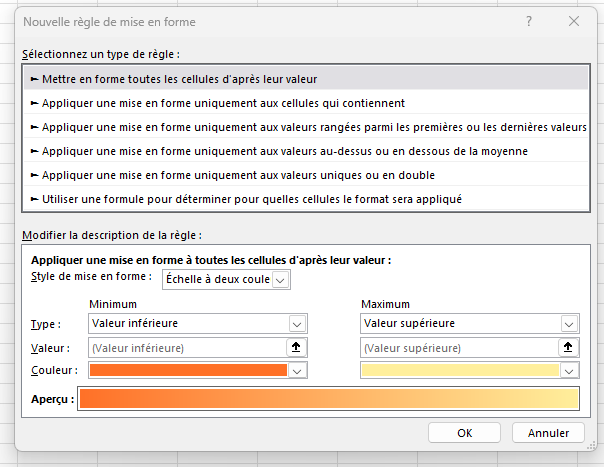Expand the maximum Type dropdown Valeur supérieure
604x467 pixels.
click(x=568, y=324)
